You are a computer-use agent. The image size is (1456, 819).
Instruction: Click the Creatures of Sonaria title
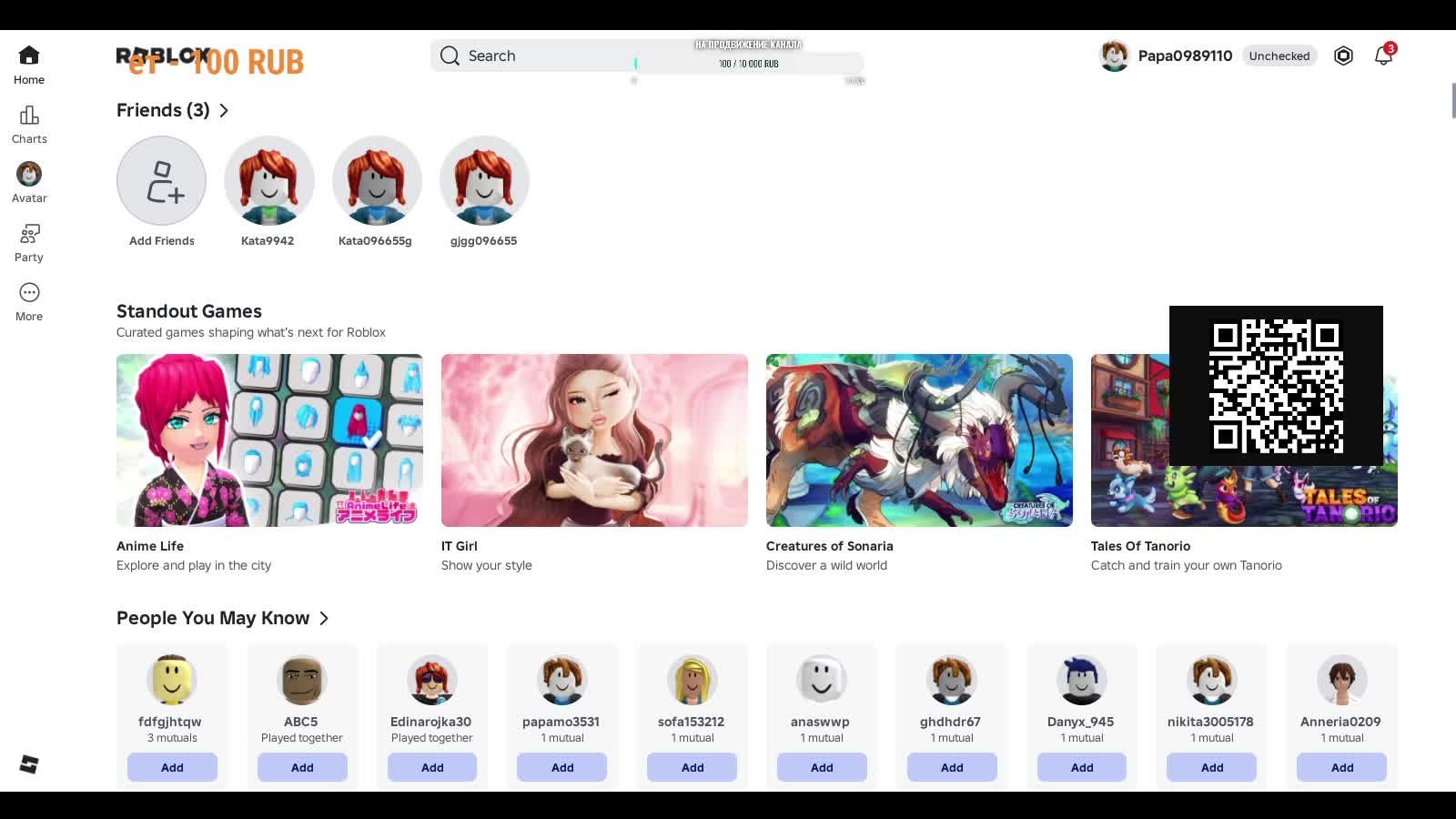click(x=830, y=546)
